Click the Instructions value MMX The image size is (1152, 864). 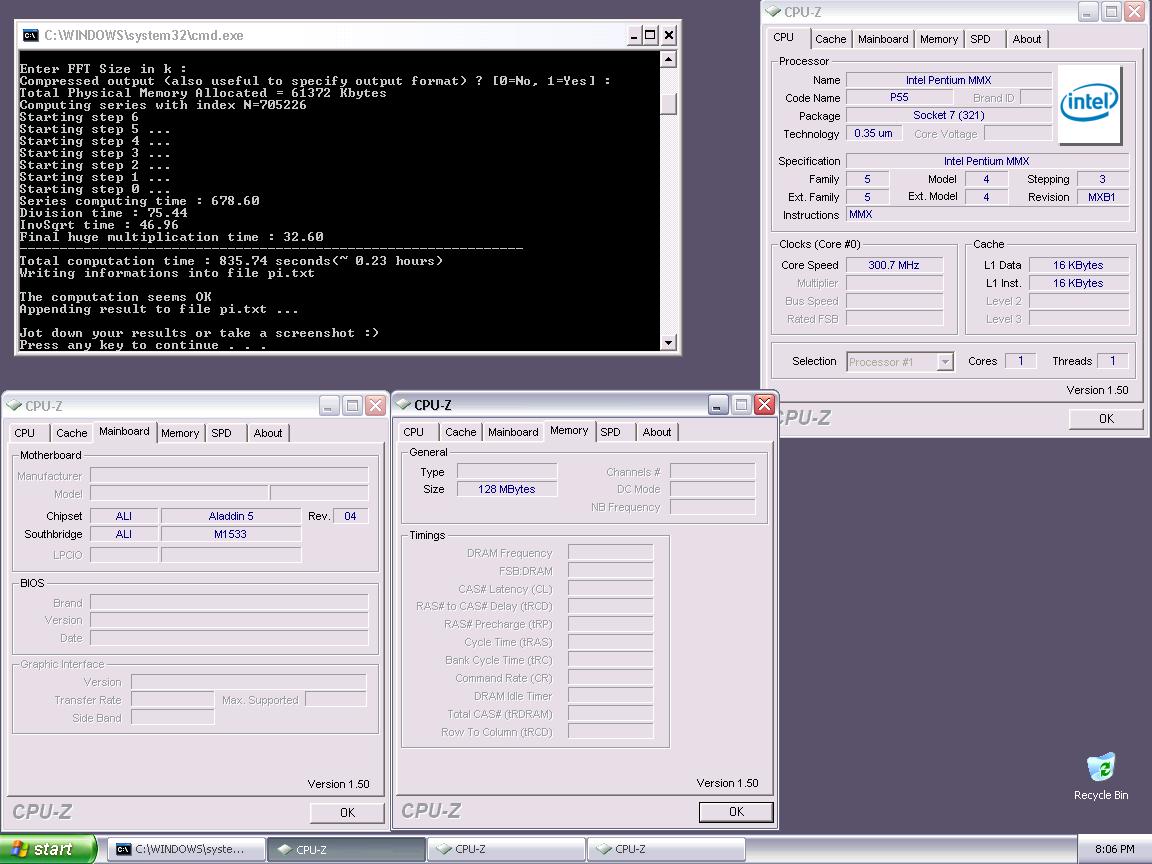[x=987, y=215]
